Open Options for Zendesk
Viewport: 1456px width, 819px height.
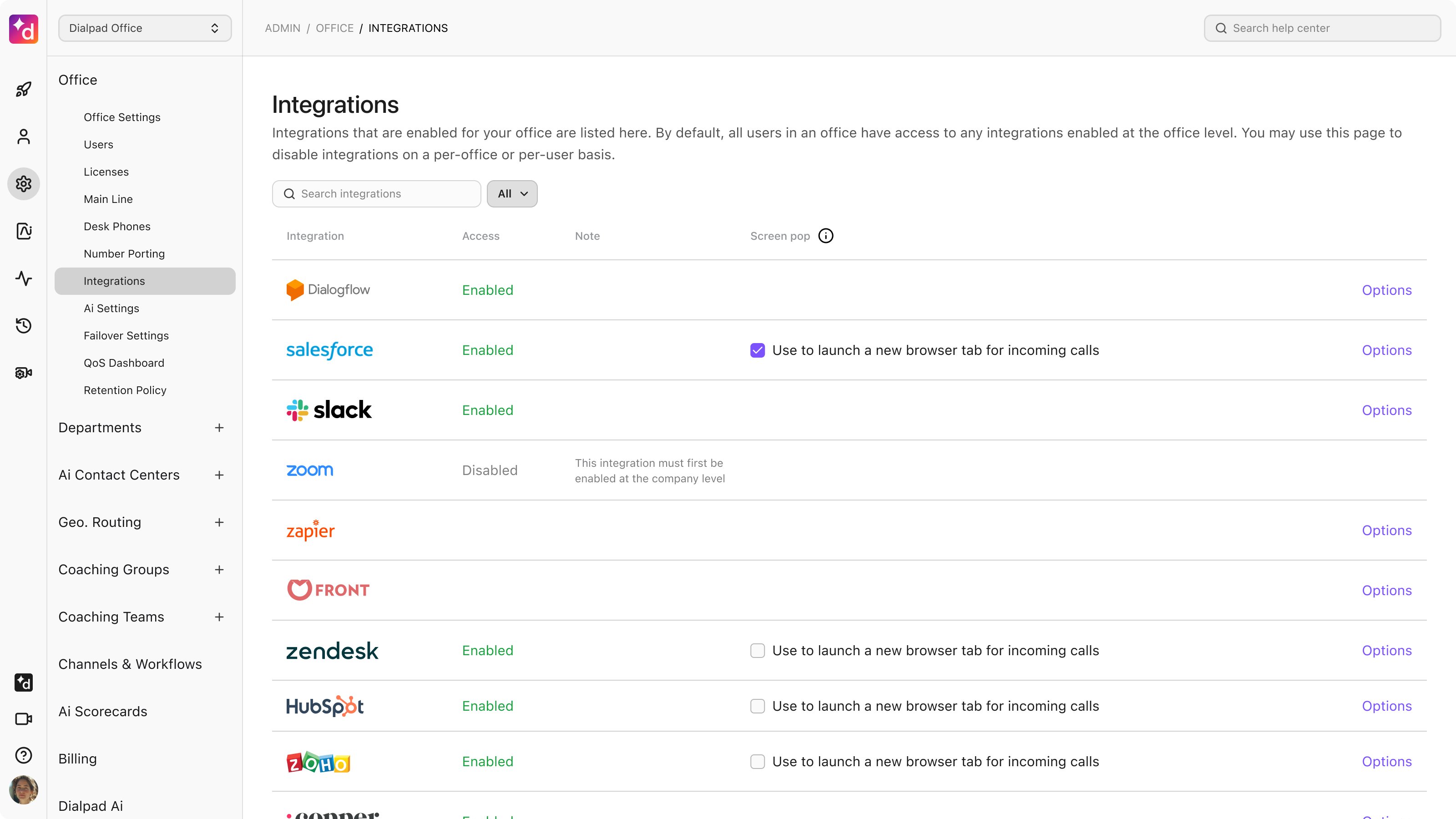[x=1386, y=651]
